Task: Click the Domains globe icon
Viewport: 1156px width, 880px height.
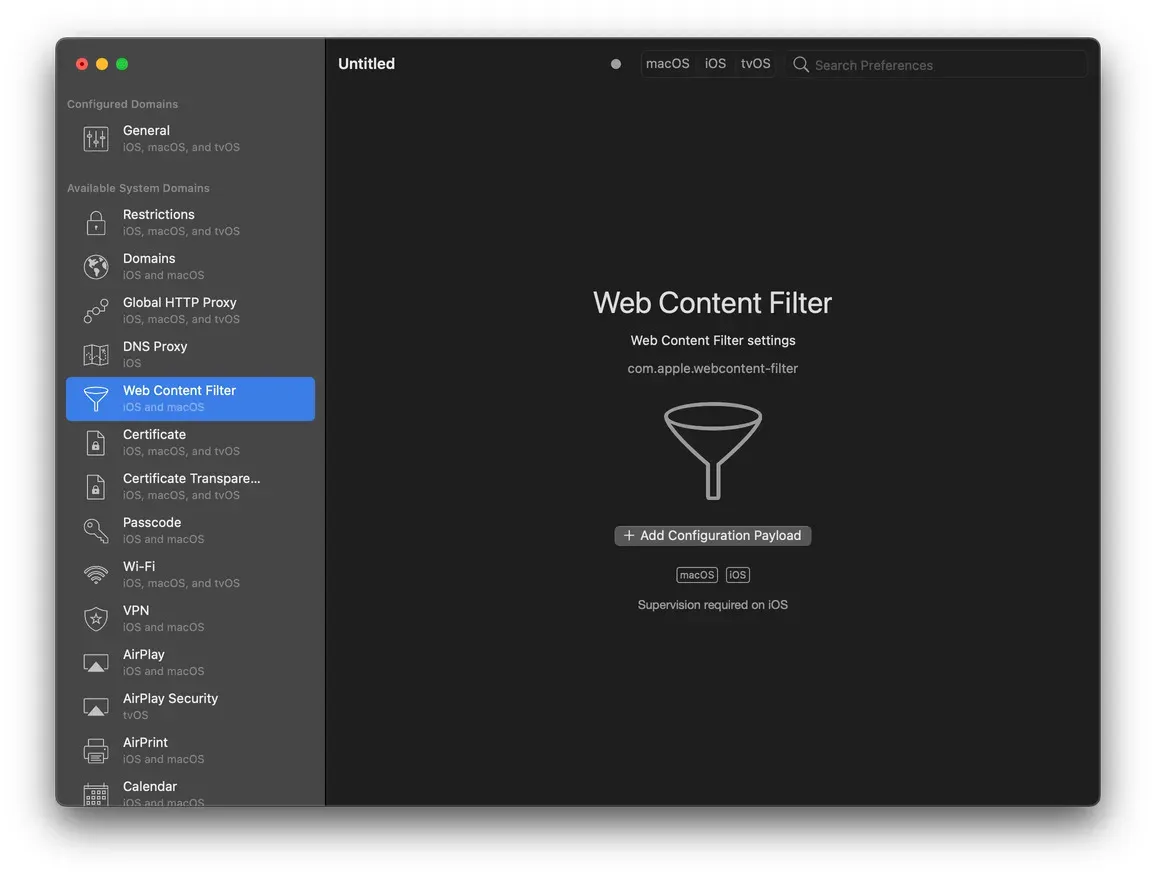Action: pos(95,266)
